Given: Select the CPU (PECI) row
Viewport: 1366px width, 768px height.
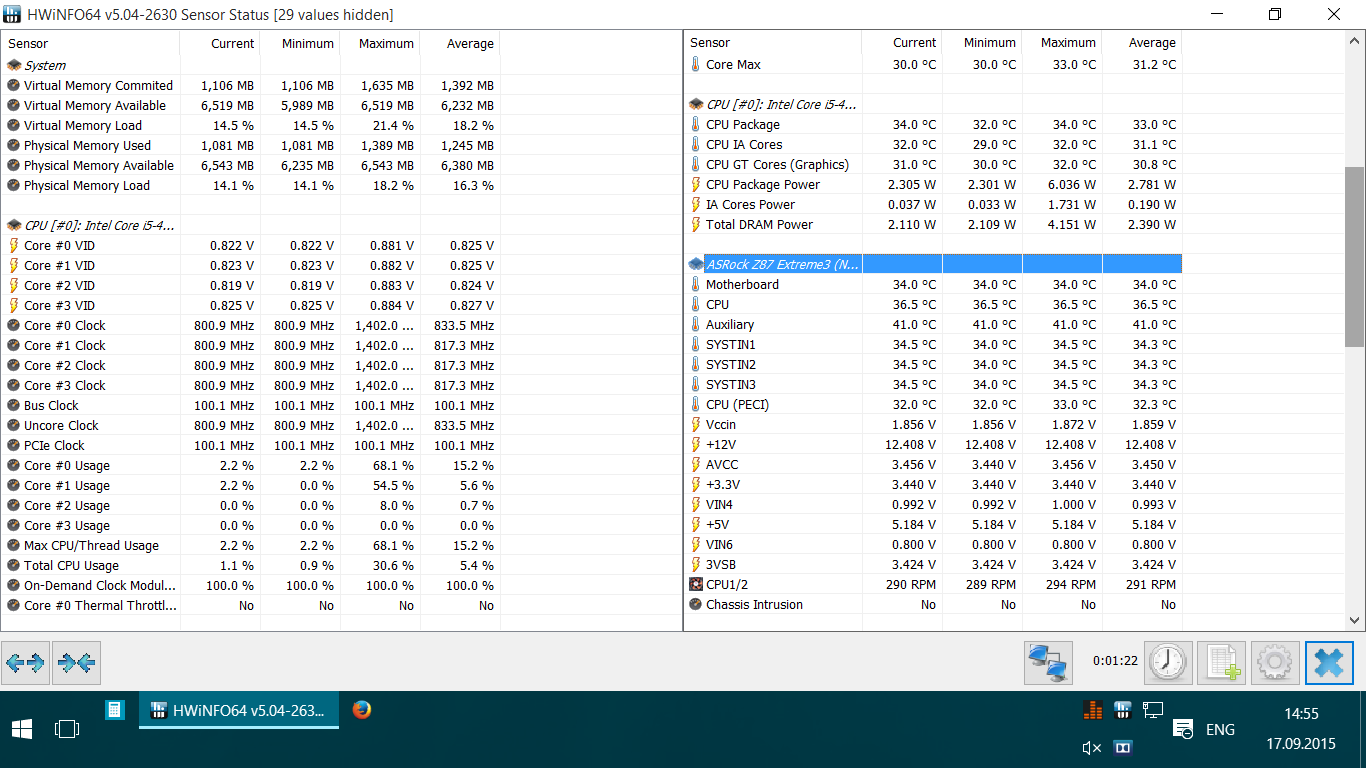Looking at the screenshot, I should 934,404.
